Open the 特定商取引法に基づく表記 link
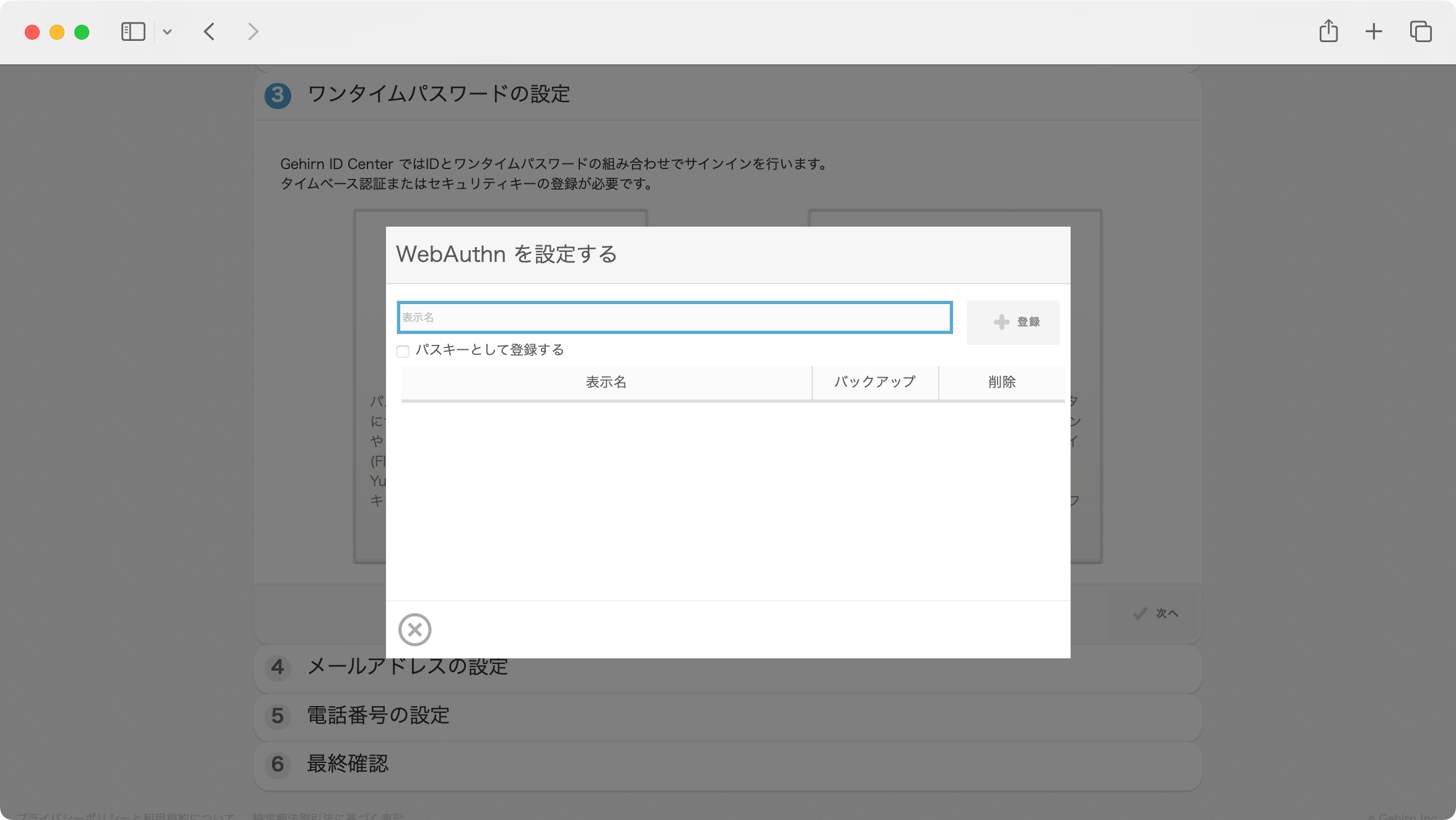 pyautogui.click(x=328, y=816)
